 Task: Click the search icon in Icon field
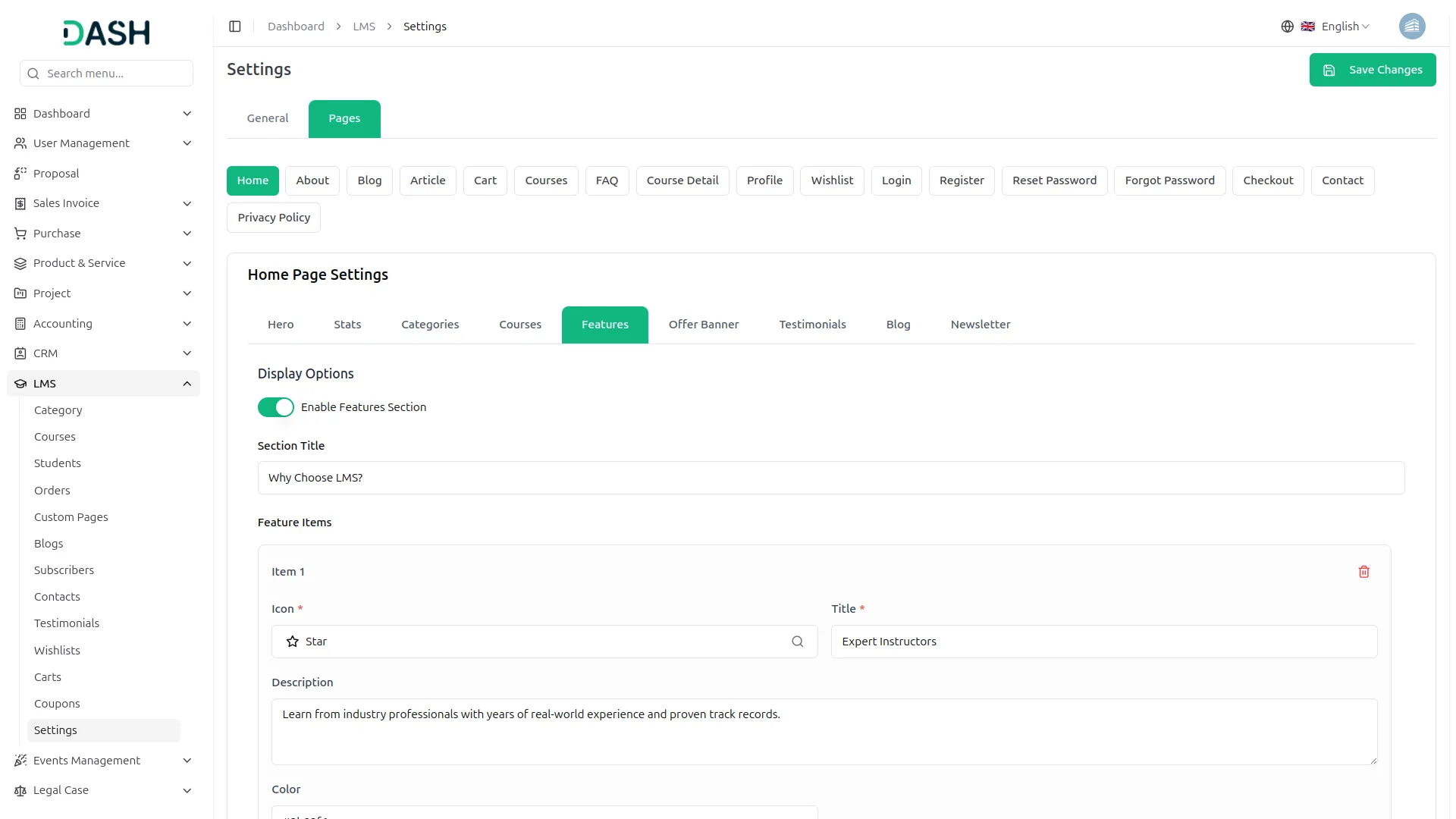pos(797,642)
